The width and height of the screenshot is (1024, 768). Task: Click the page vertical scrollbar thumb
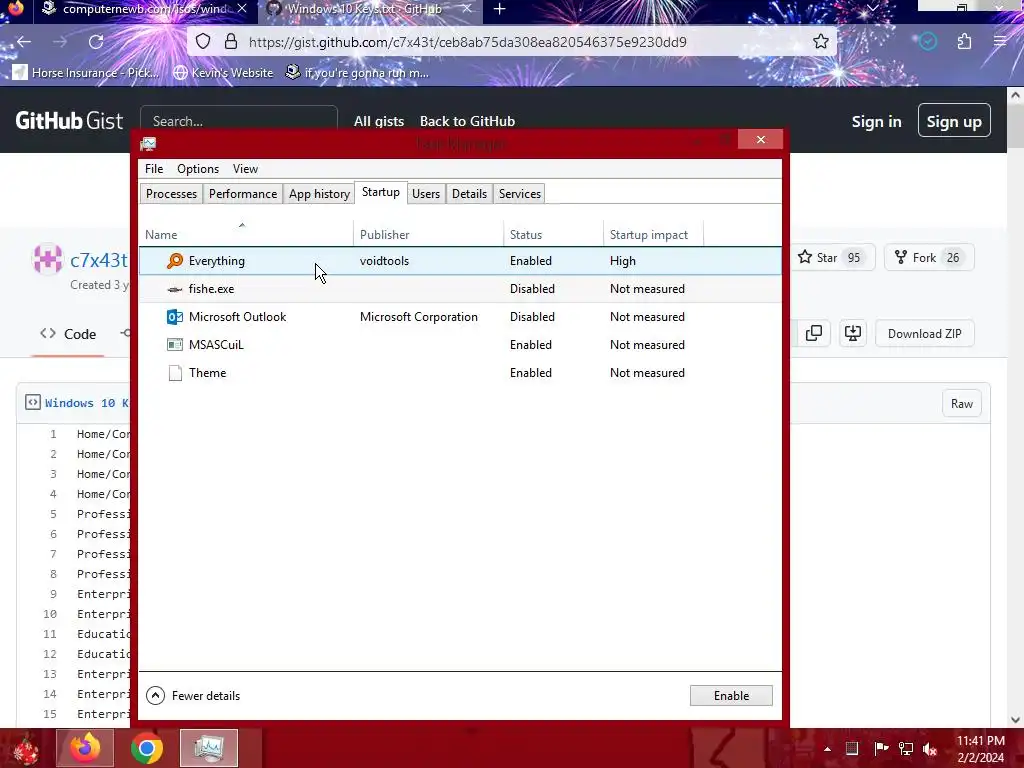(1016, 125)
